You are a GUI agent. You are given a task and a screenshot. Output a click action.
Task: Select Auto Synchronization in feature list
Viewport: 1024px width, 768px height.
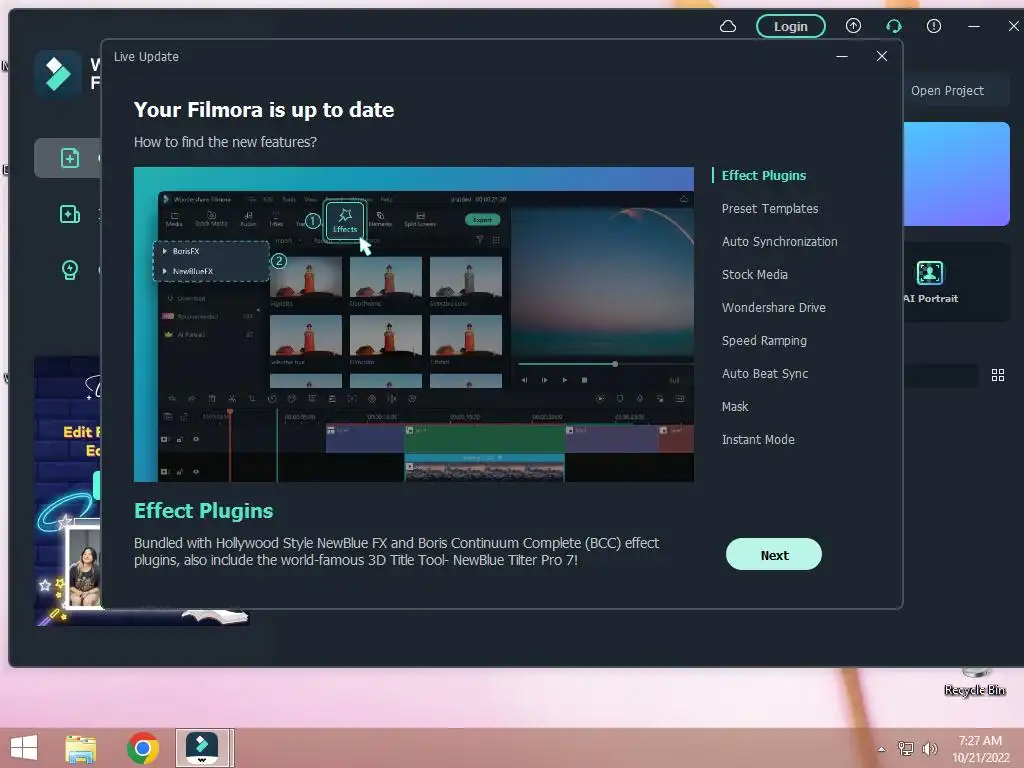(x=779, y=242)
